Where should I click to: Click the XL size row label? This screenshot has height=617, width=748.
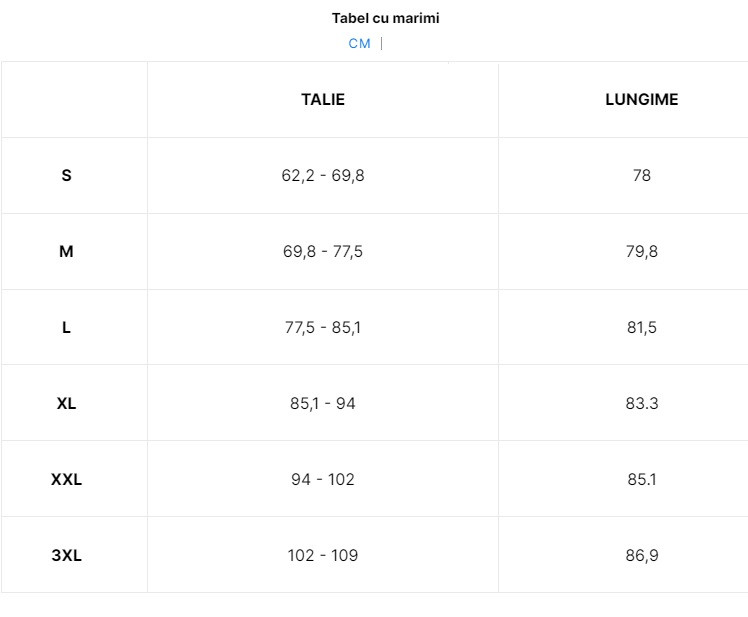click(66, 403)
